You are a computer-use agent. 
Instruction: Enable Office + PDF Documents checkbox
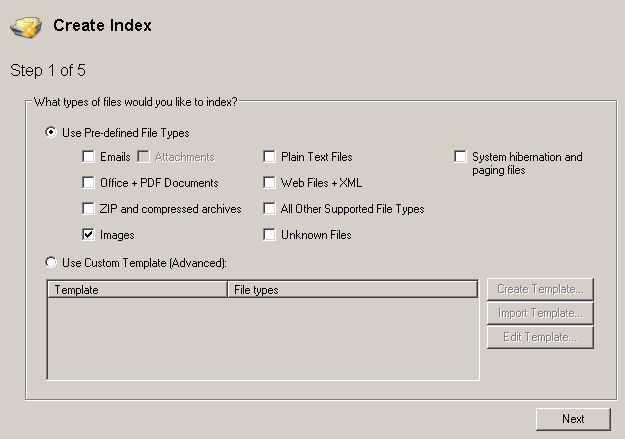[89, 183]
